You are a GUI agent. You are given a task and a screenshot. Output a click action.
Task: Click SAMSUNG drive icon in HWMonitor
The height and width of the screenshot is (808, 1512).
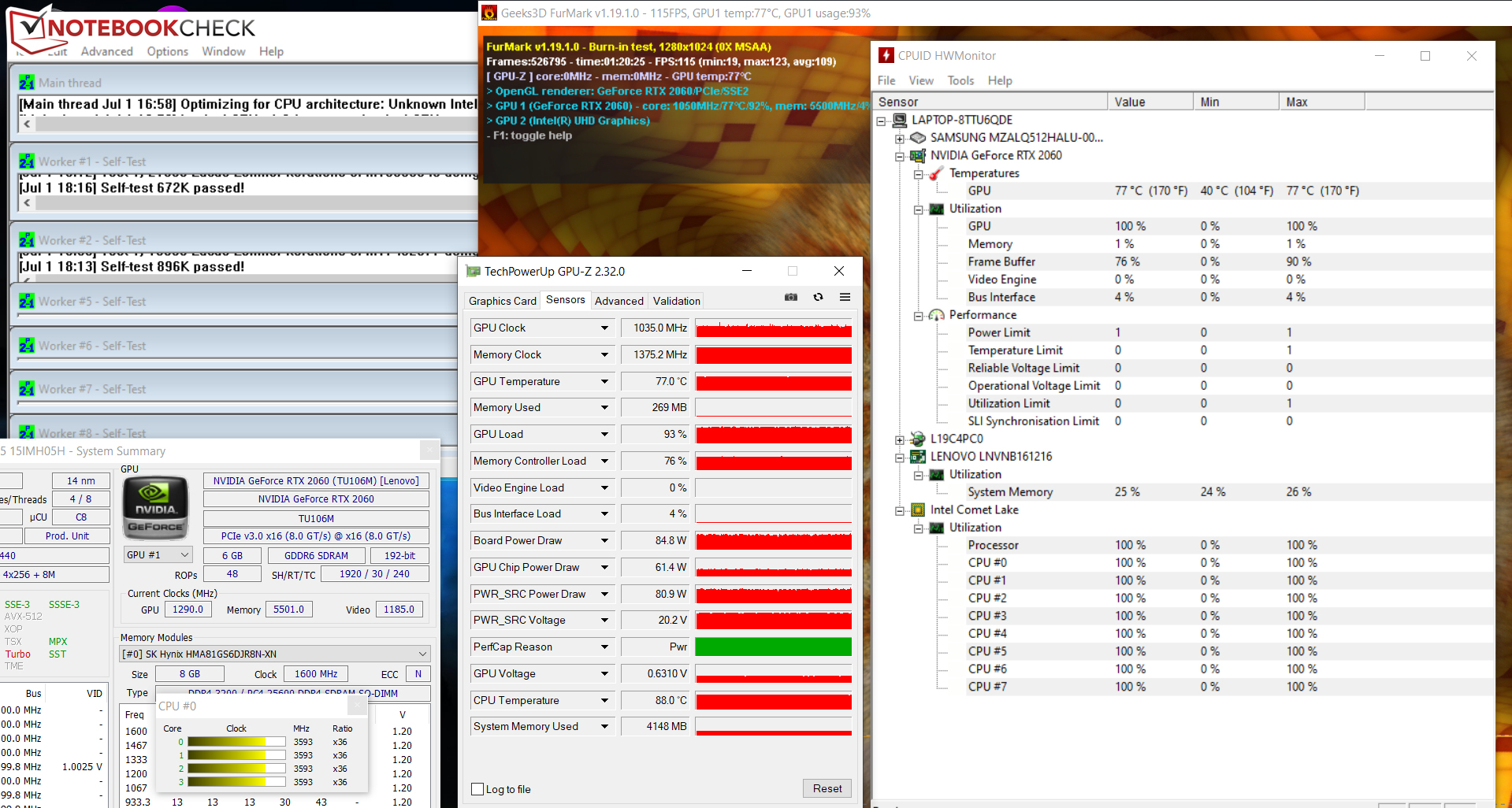(918, 138)
